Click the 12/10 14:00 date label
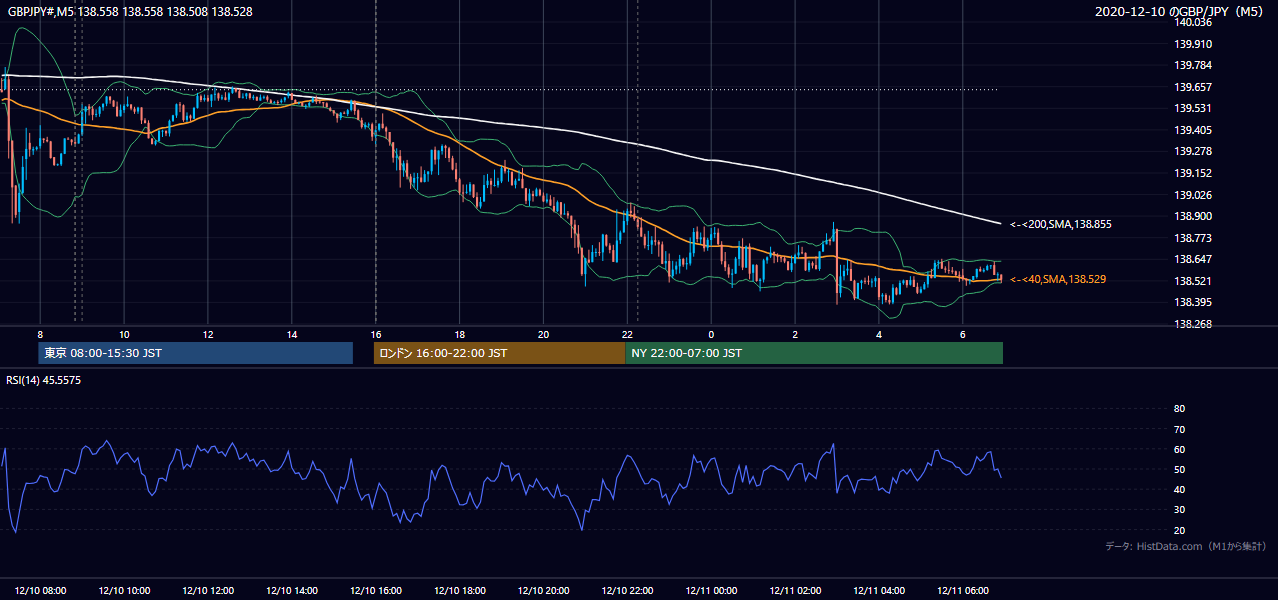 pos(293,591)
